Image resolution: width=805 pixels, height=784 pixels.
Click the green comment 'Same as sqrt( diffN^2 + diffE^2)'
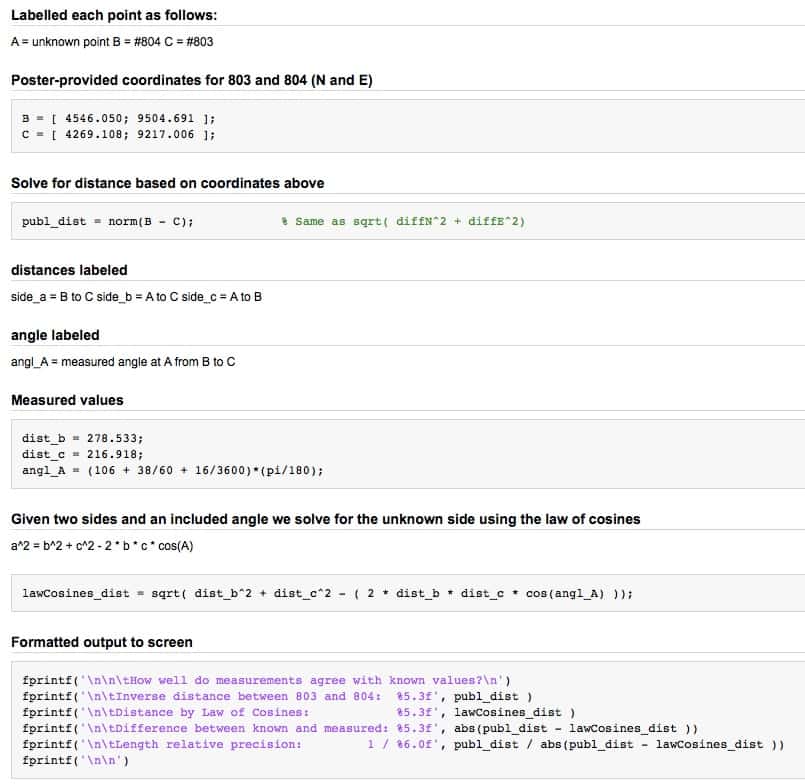(x=410, y=222)
